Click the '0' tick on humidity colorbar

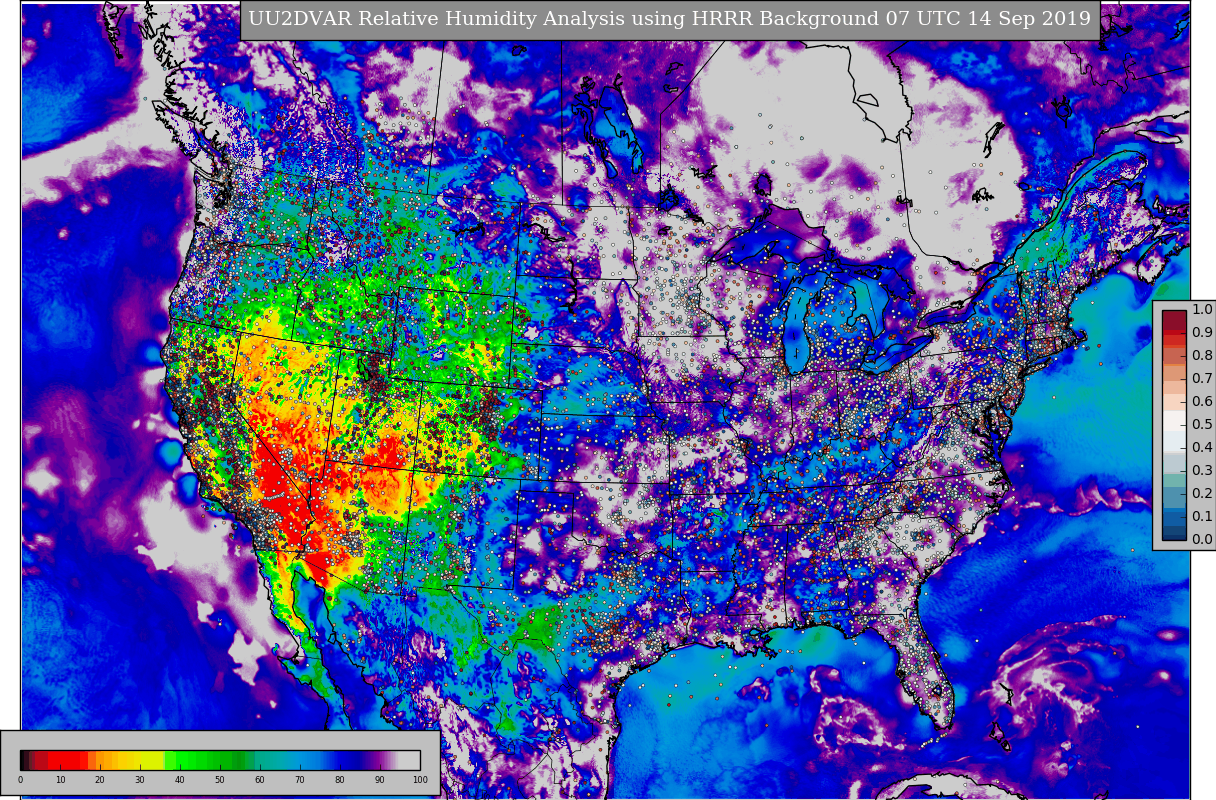(20, 780)
